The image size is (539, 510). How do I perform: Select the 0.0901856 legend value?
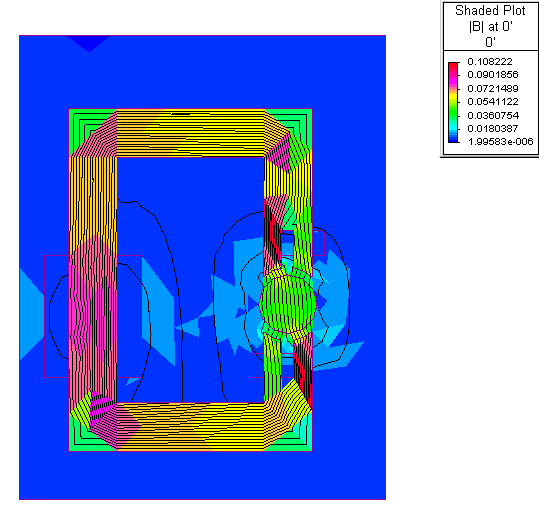pyautogui.click(x=493, y=75)
